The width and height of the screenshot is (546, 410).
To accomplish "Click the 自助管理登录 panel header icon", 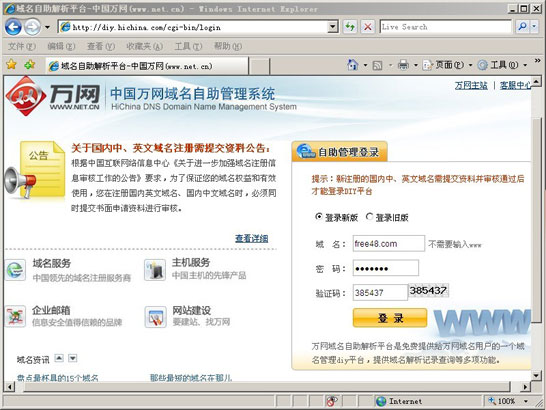I will click(x=306, y=151).
